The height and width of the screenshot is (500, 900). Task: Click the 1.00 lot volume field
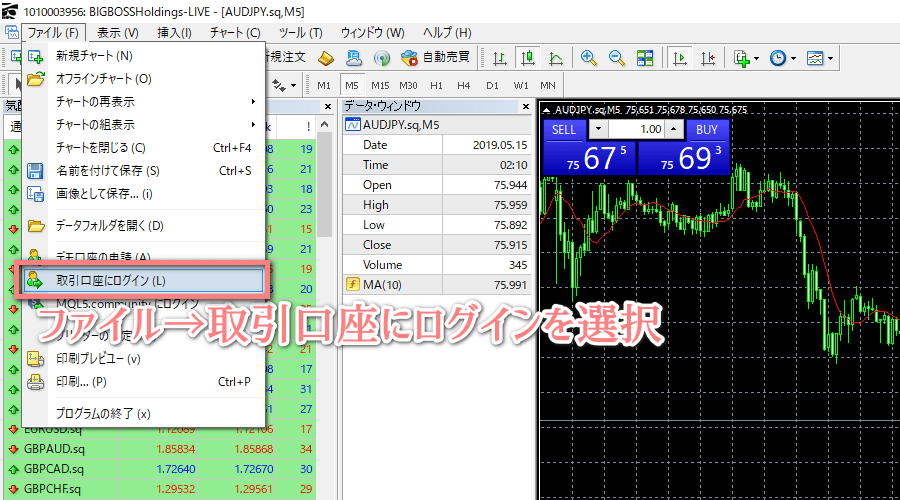(x=637, y=129)
